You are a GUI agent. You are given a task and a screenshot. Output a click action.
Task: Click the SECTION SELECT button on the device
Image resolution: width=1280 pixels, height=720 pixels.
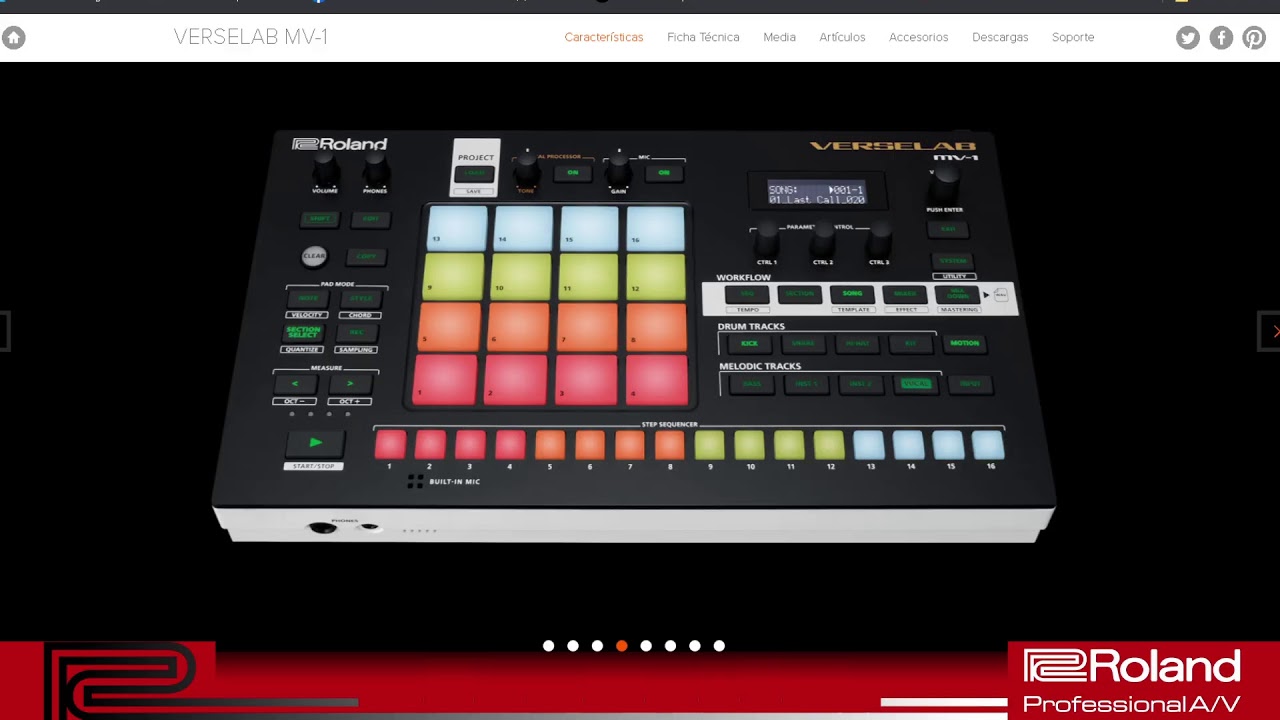(303, 332)
